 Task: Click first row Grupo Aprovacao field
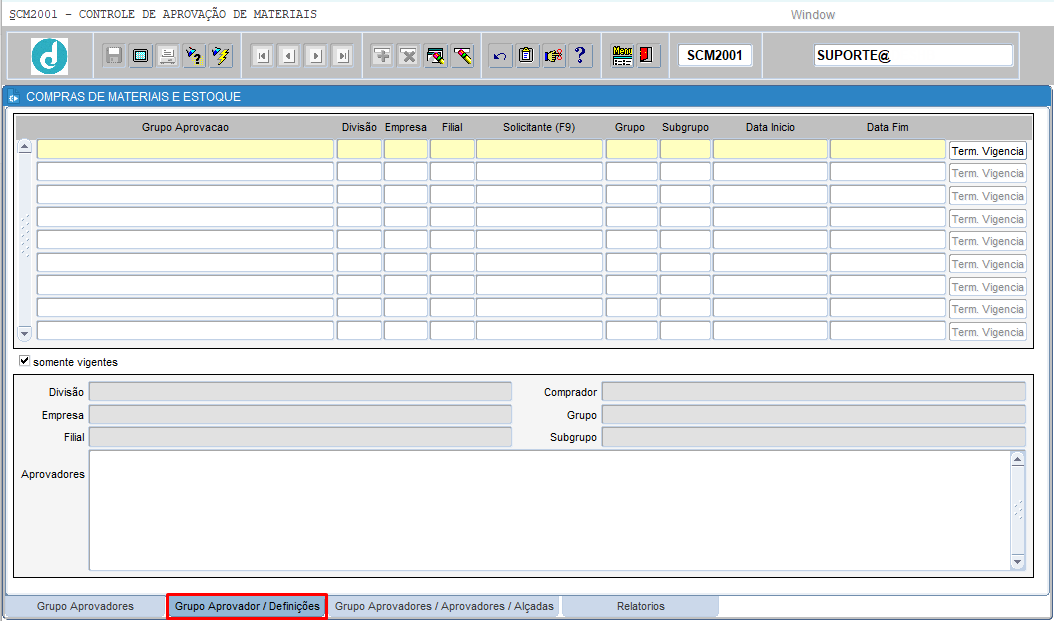(185, 149)
